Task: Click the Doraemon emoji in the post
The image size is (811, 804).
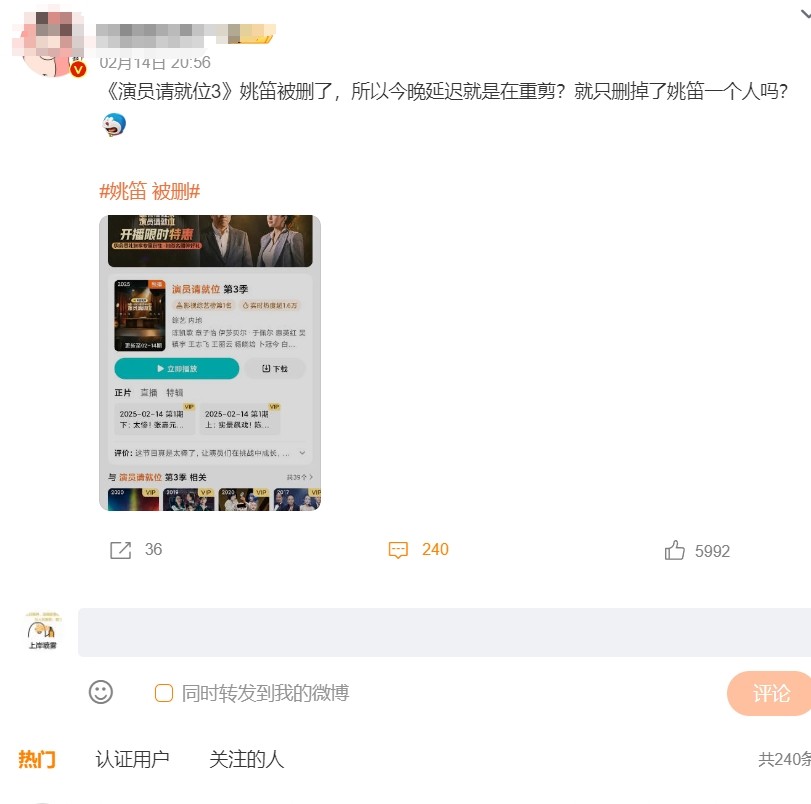Action: click(114, 125)
